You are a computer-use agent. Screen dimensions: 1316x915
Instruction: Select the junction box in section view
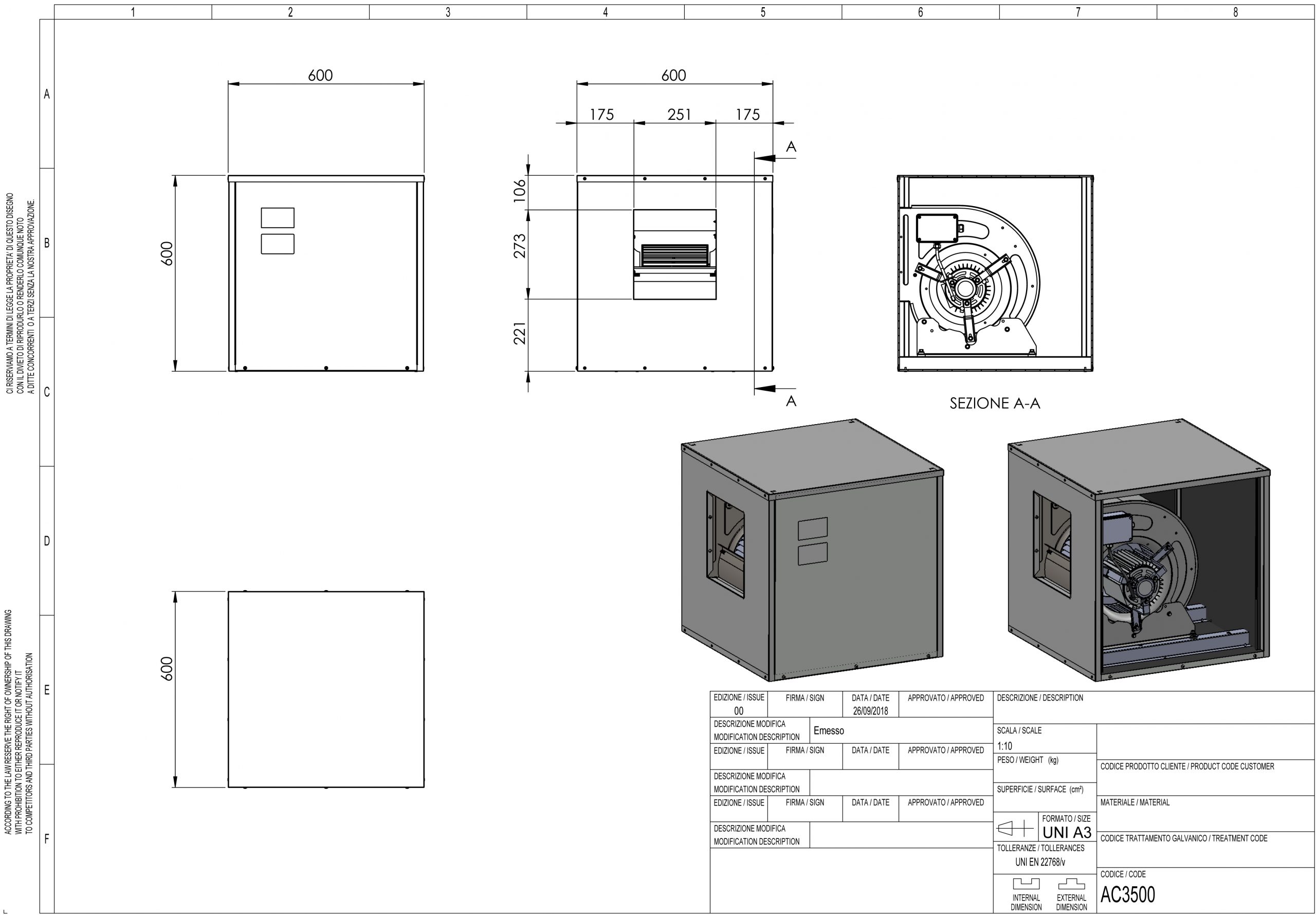[x=937, y=228]
